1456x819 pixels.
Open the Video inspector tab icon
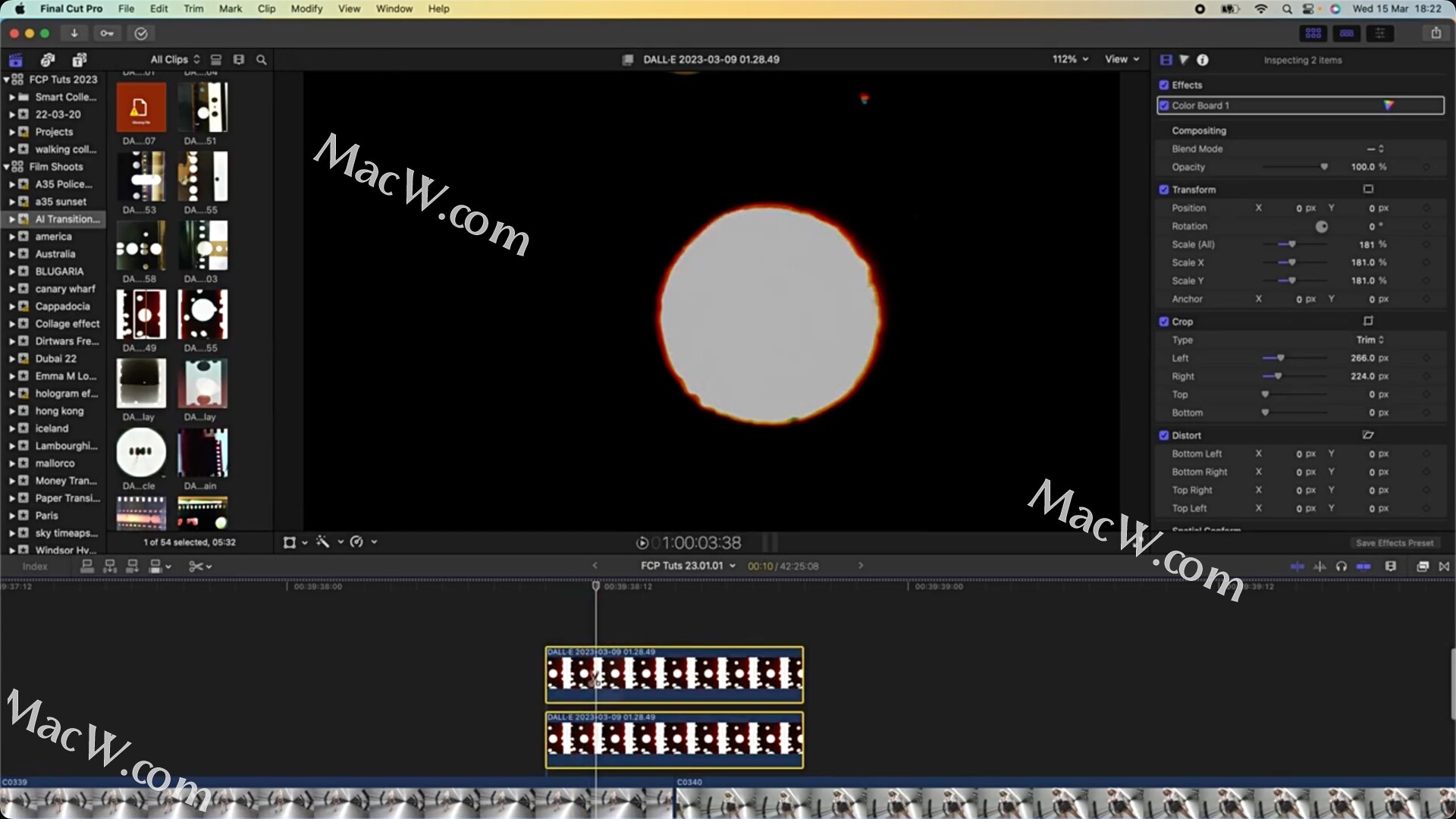(1166, 60)
